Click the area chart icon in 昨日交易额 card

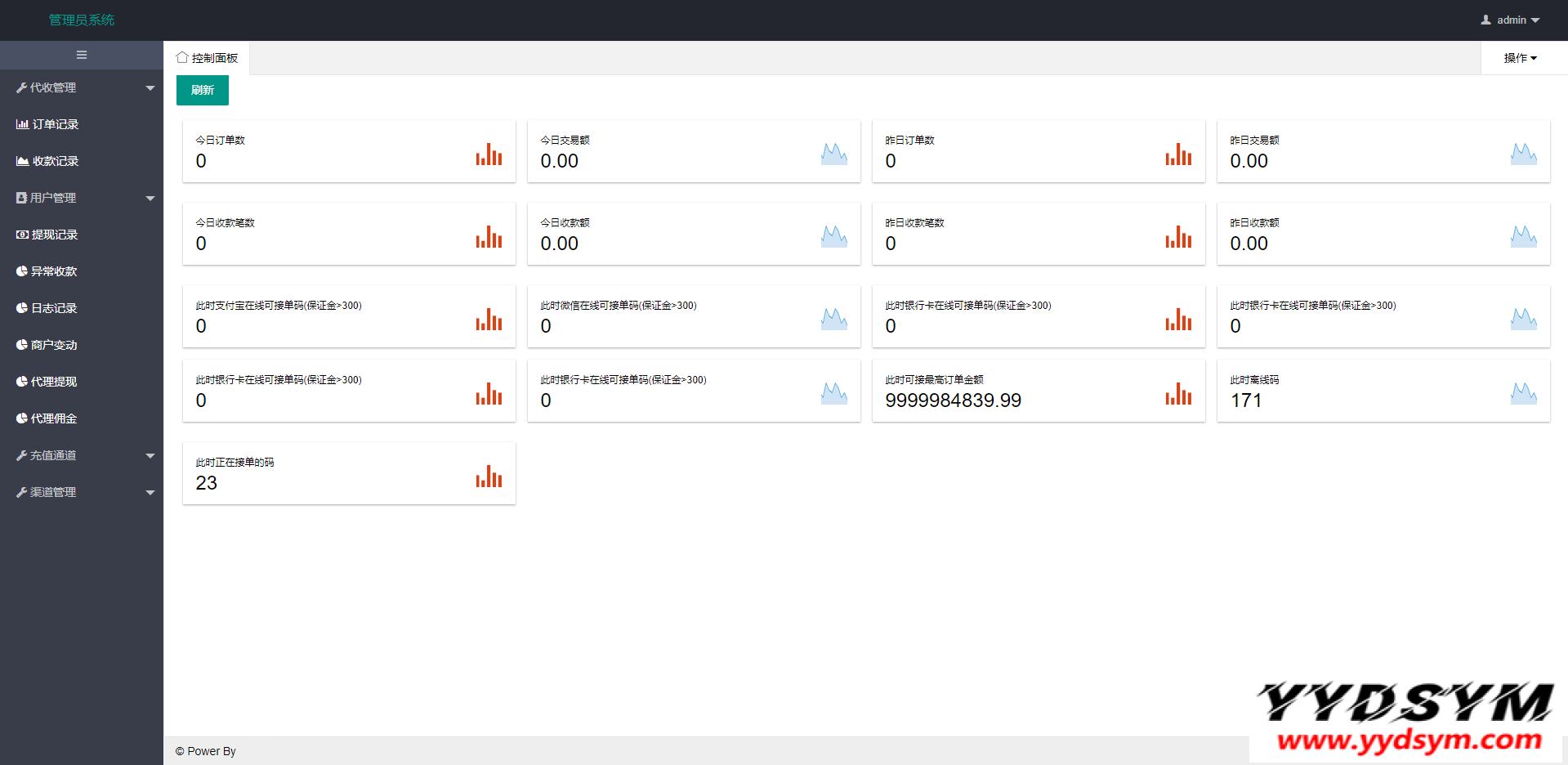click(1523, 154)
